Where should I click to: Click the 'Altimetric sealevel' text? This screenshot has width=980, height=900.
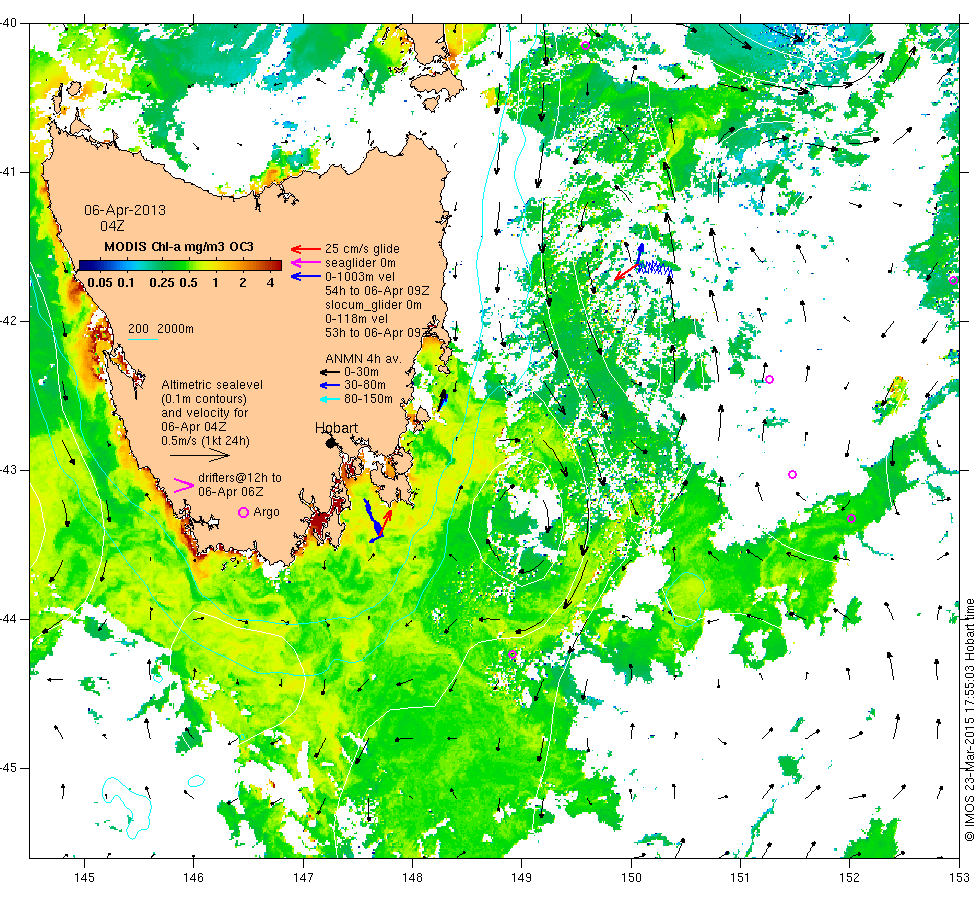pos(212,385)
